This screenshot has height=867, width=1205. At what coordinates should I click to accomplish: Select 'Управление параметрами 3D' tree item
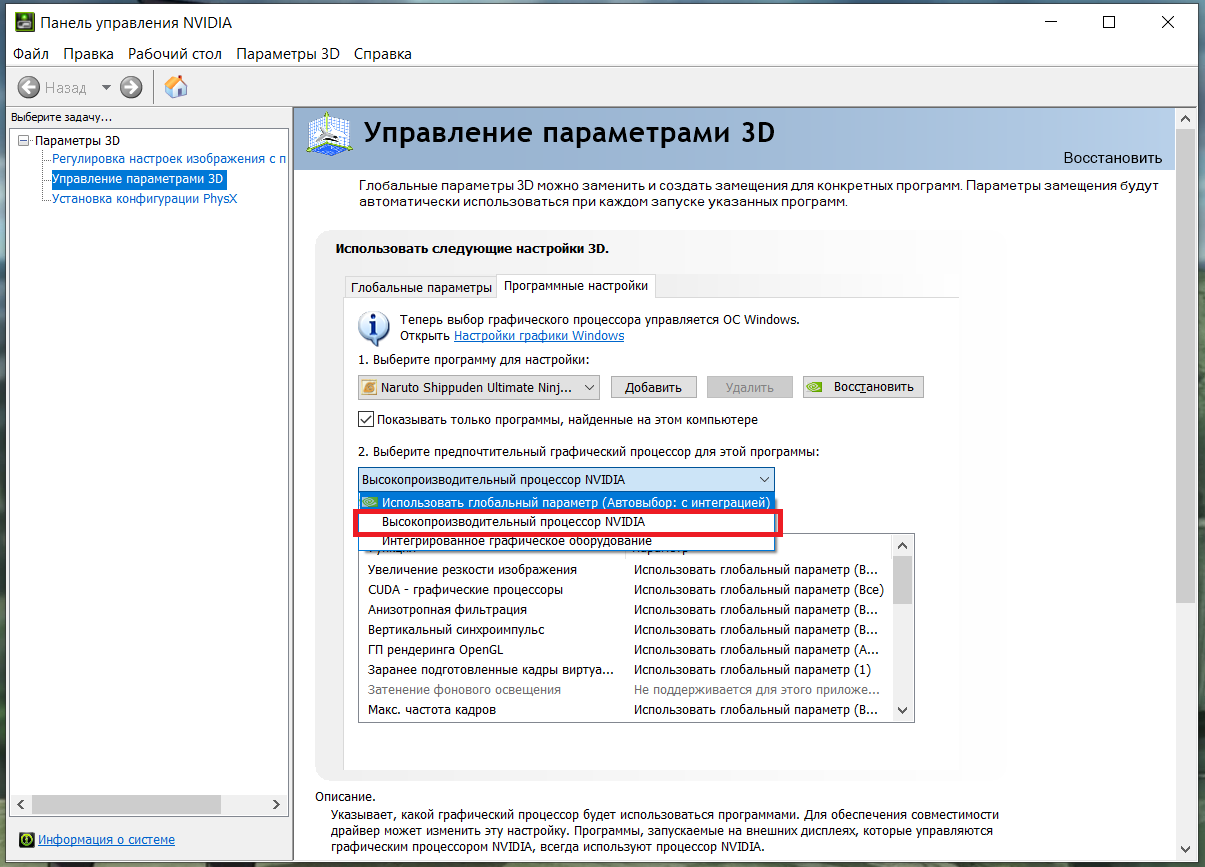[139, 179]
